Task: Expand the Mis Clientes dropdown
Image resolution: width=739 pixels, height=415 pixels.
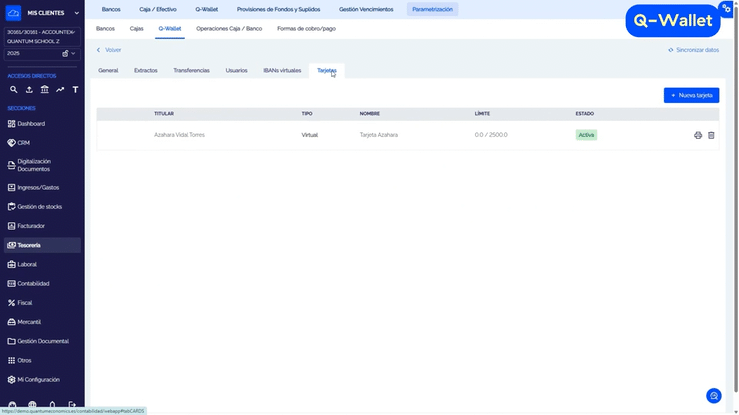Action: pos(76,13)
